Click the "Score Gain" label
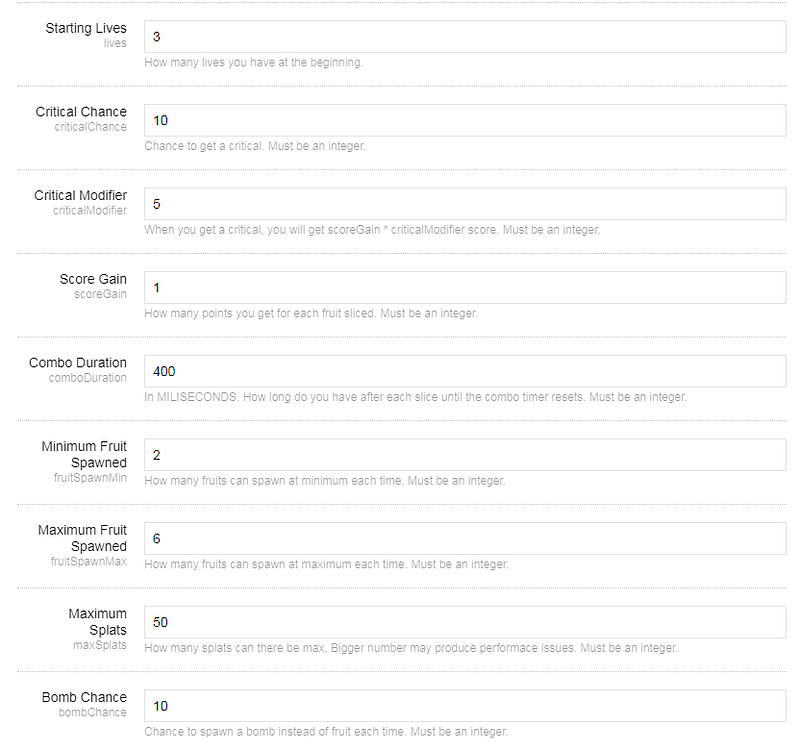The image size is (800, 751). click(93, 279)
